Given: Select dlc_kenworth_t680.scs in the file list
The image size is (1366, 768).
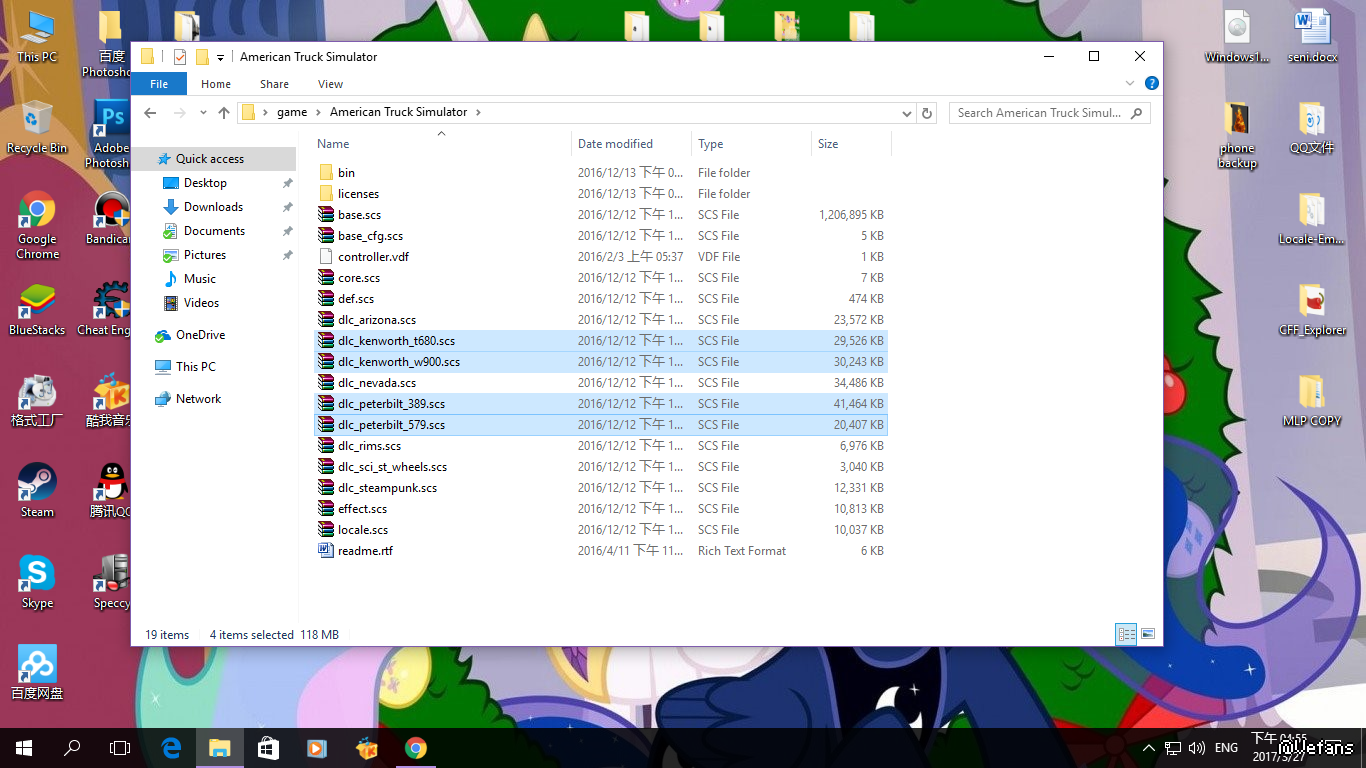Looking at the screenshot, I should [x=601, y=341].
